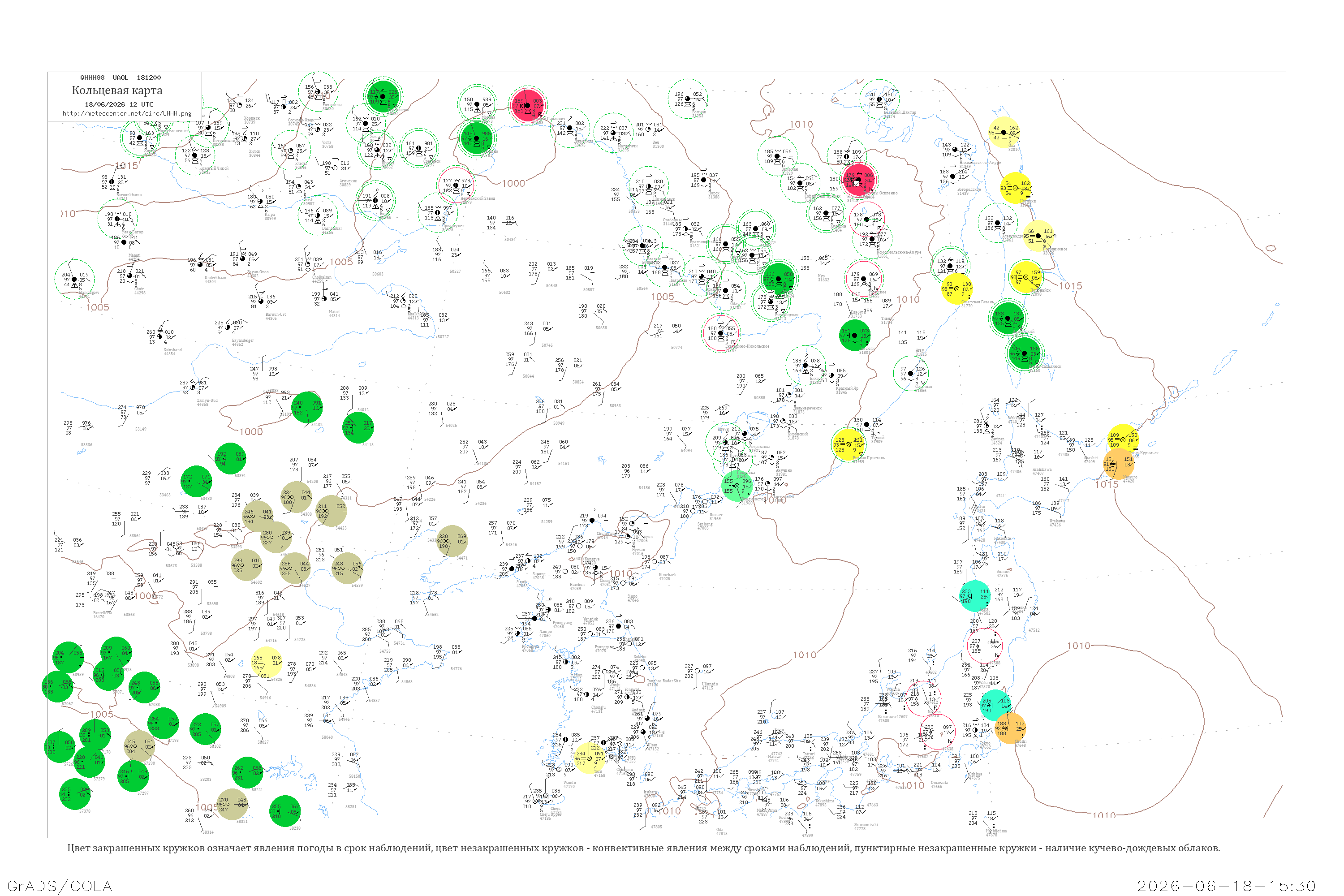Select the red-filled station marker near Осипенко
1344x896 pixels.
(859, 180)
